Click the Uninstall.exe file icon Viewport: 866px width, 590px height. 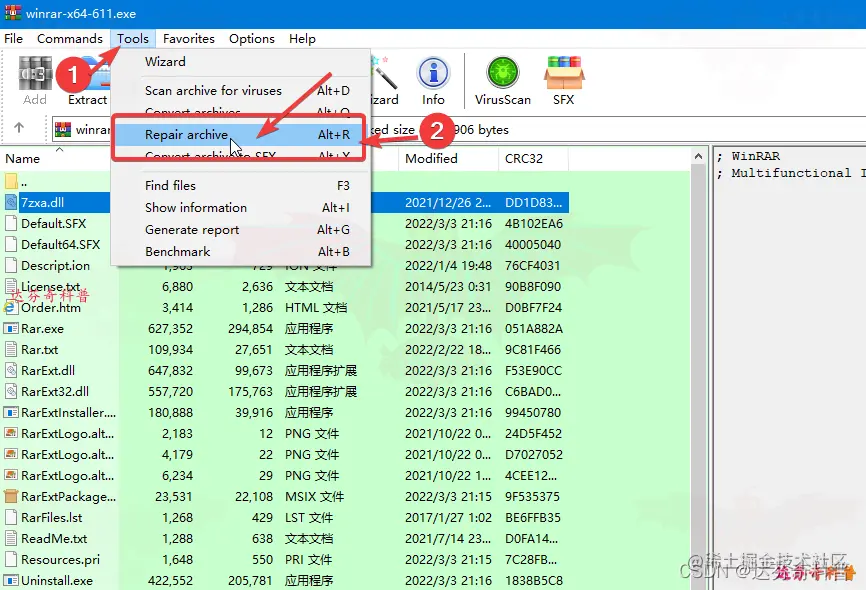point(11,580)
